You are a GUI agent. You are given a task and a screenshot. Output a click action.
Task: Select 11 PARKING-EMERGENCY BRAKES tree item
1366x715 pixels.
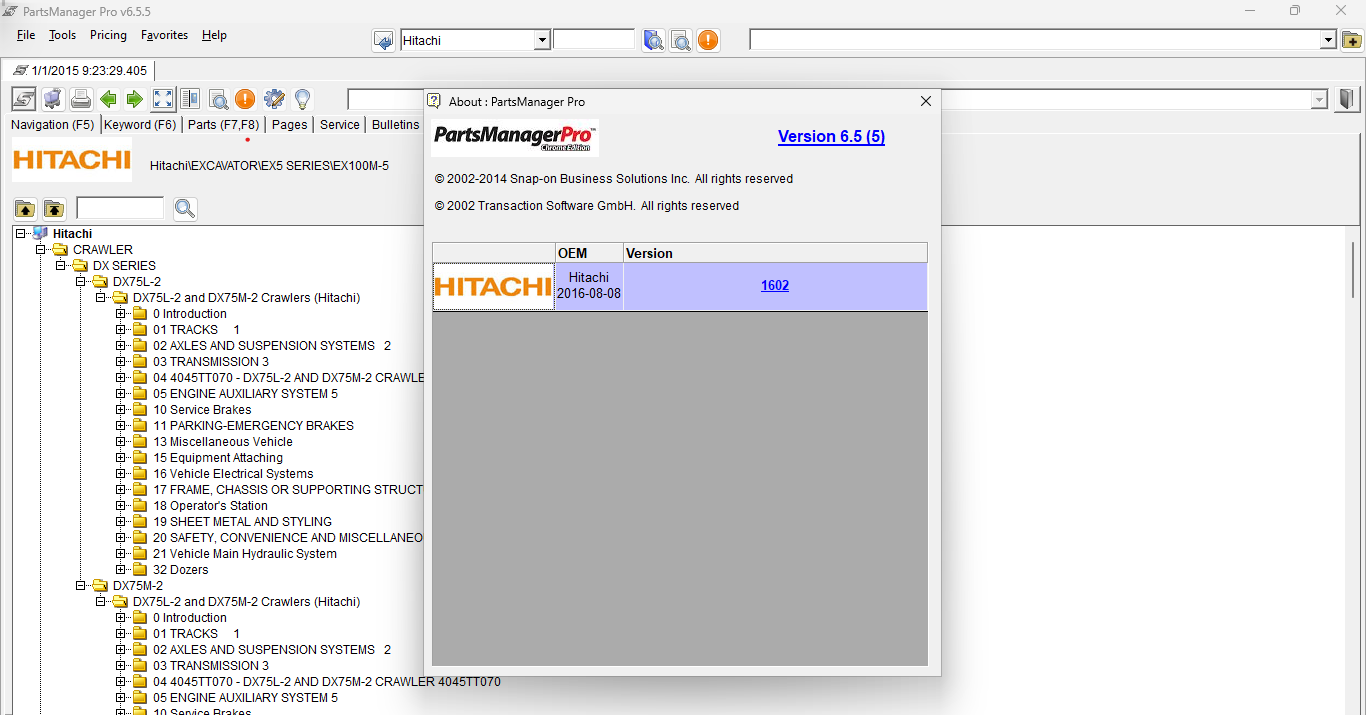[253, 425]
